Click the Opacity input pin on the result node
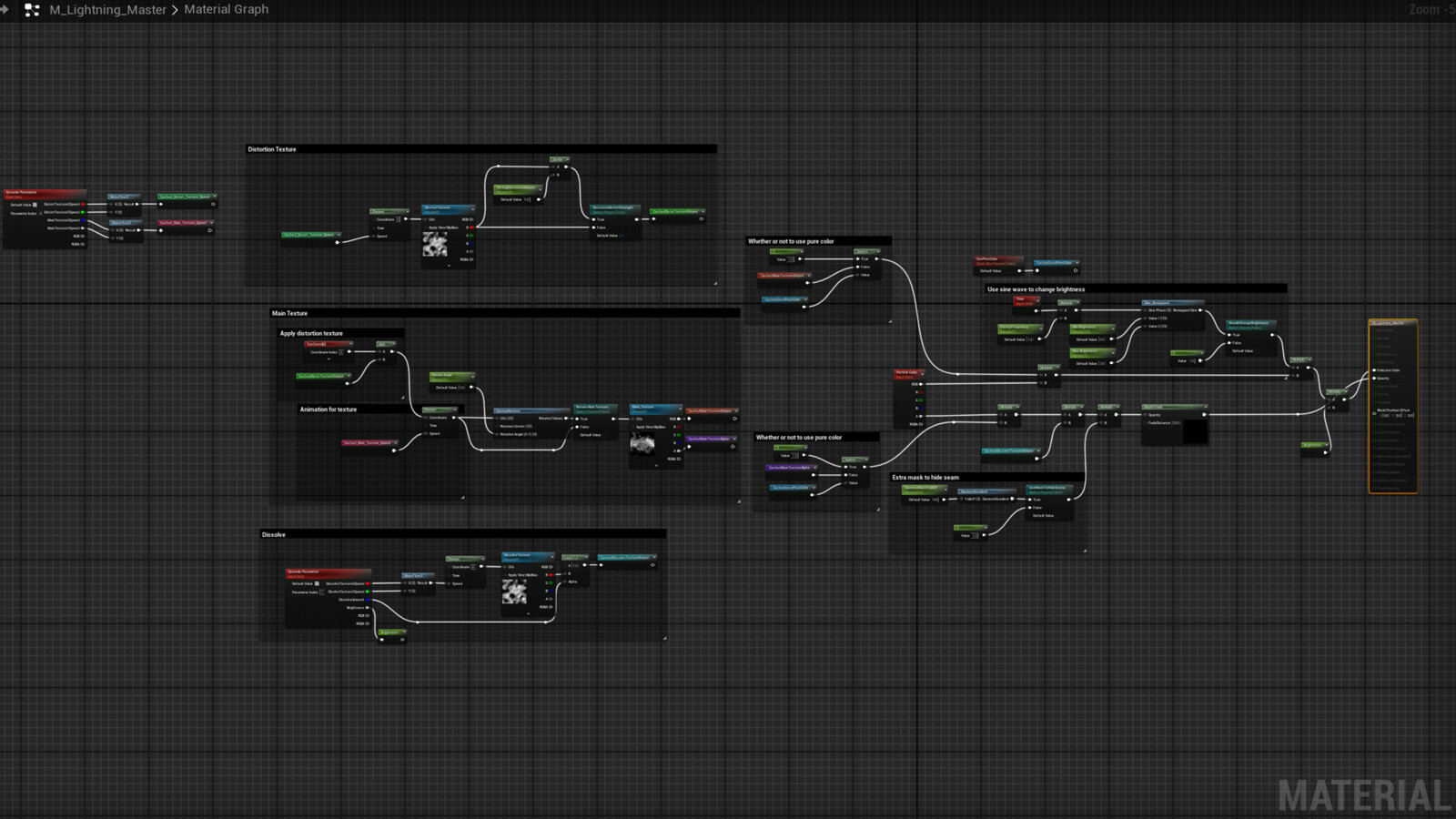 1374,379
